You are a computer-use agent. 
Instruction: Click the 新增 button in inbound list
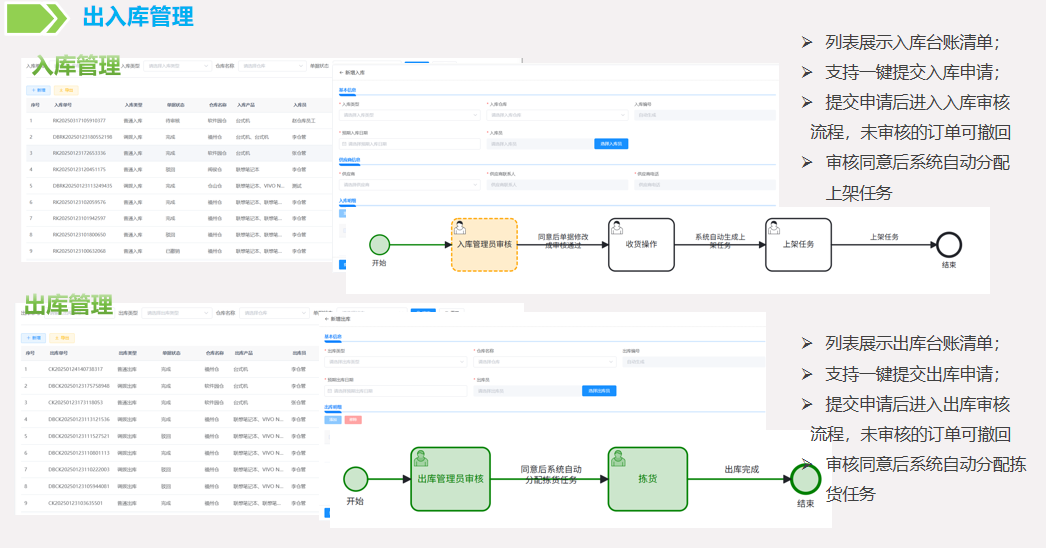click(38, 89)
